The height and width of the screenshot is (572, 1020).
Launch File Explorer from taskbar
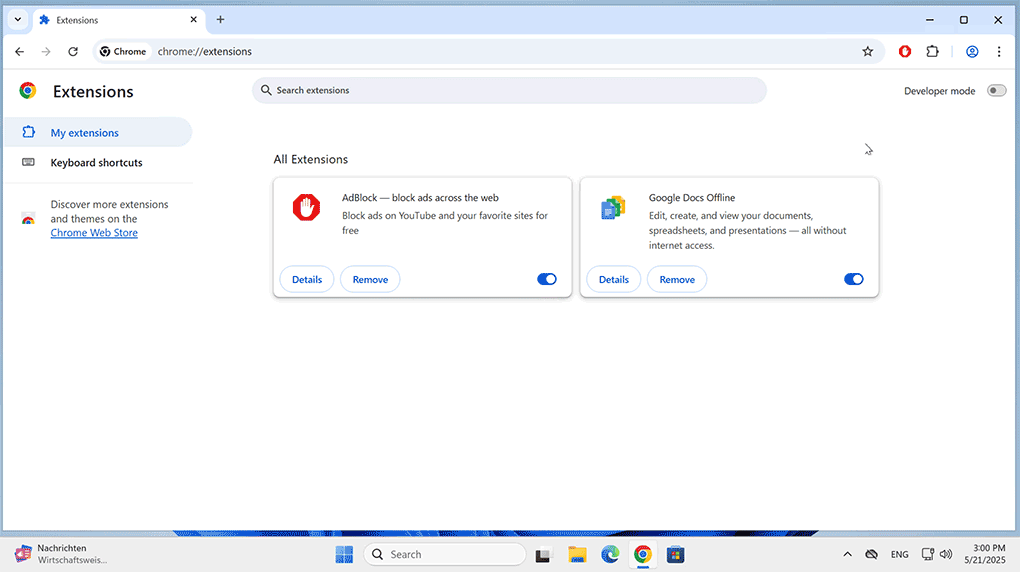577,554
